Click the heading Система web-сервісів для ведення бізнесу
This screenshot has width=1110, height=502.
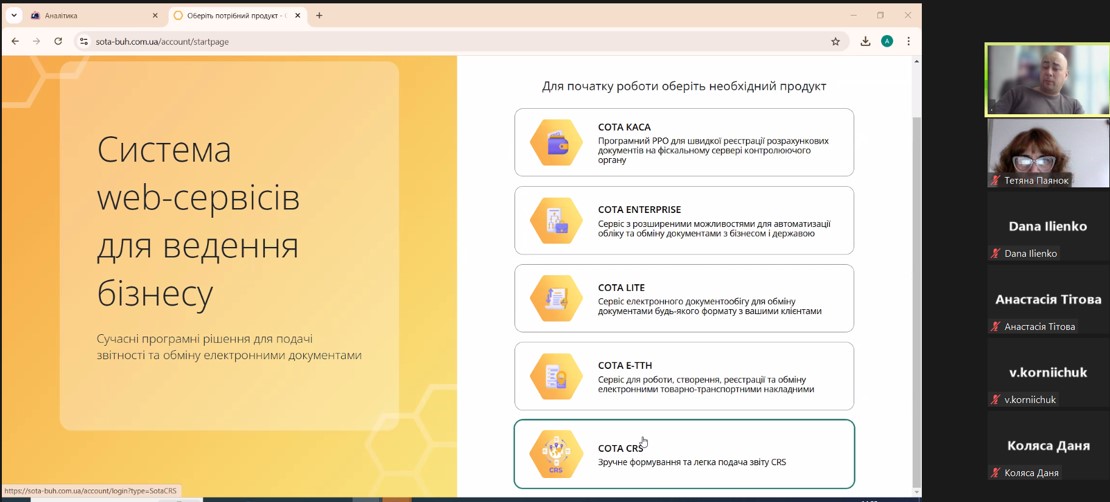(x=198, y=222)
